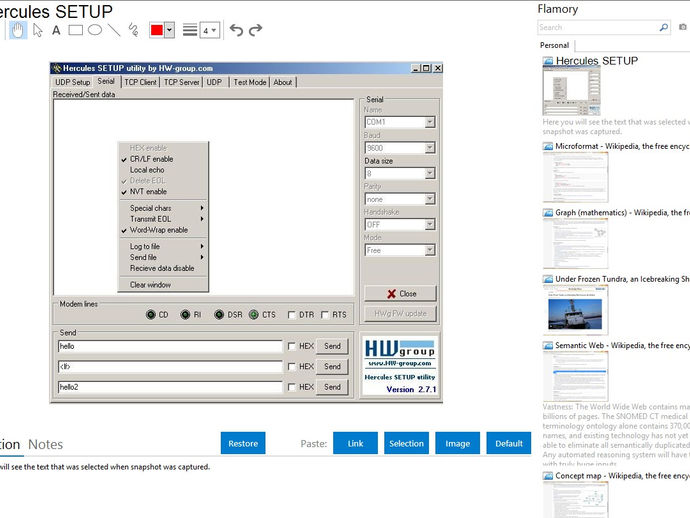Toggle HEX checkbox for hello2 row

(x=291, y=387)
